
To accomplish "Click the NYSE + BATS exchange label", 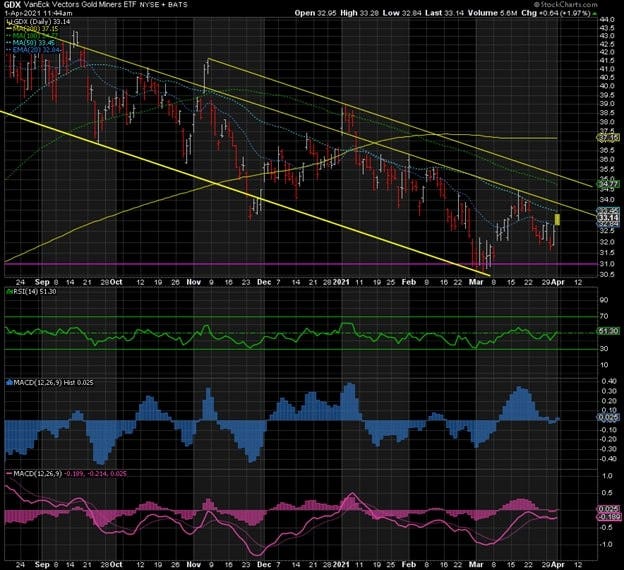I will pos(163,5).
